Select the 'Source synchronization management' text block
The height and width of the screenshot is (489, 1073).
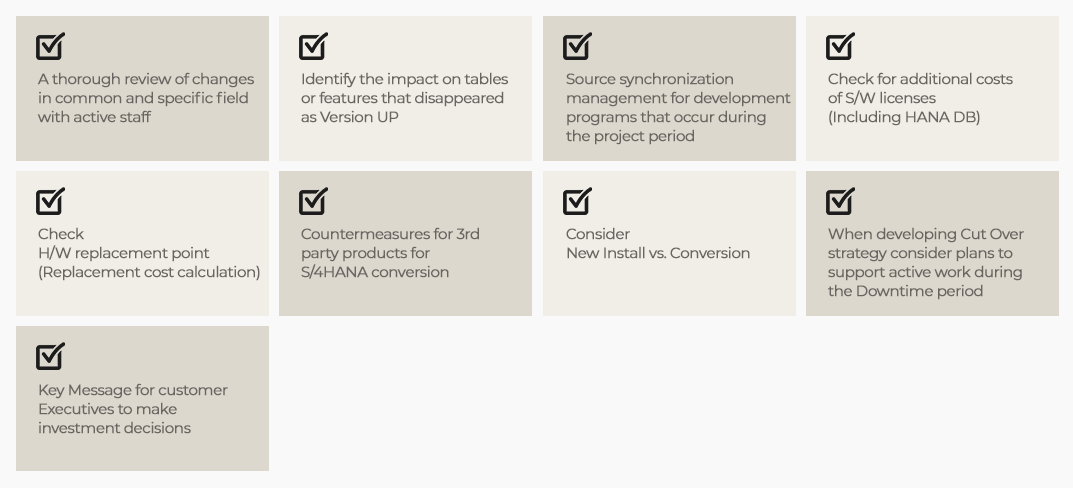(x=678, y=107)
